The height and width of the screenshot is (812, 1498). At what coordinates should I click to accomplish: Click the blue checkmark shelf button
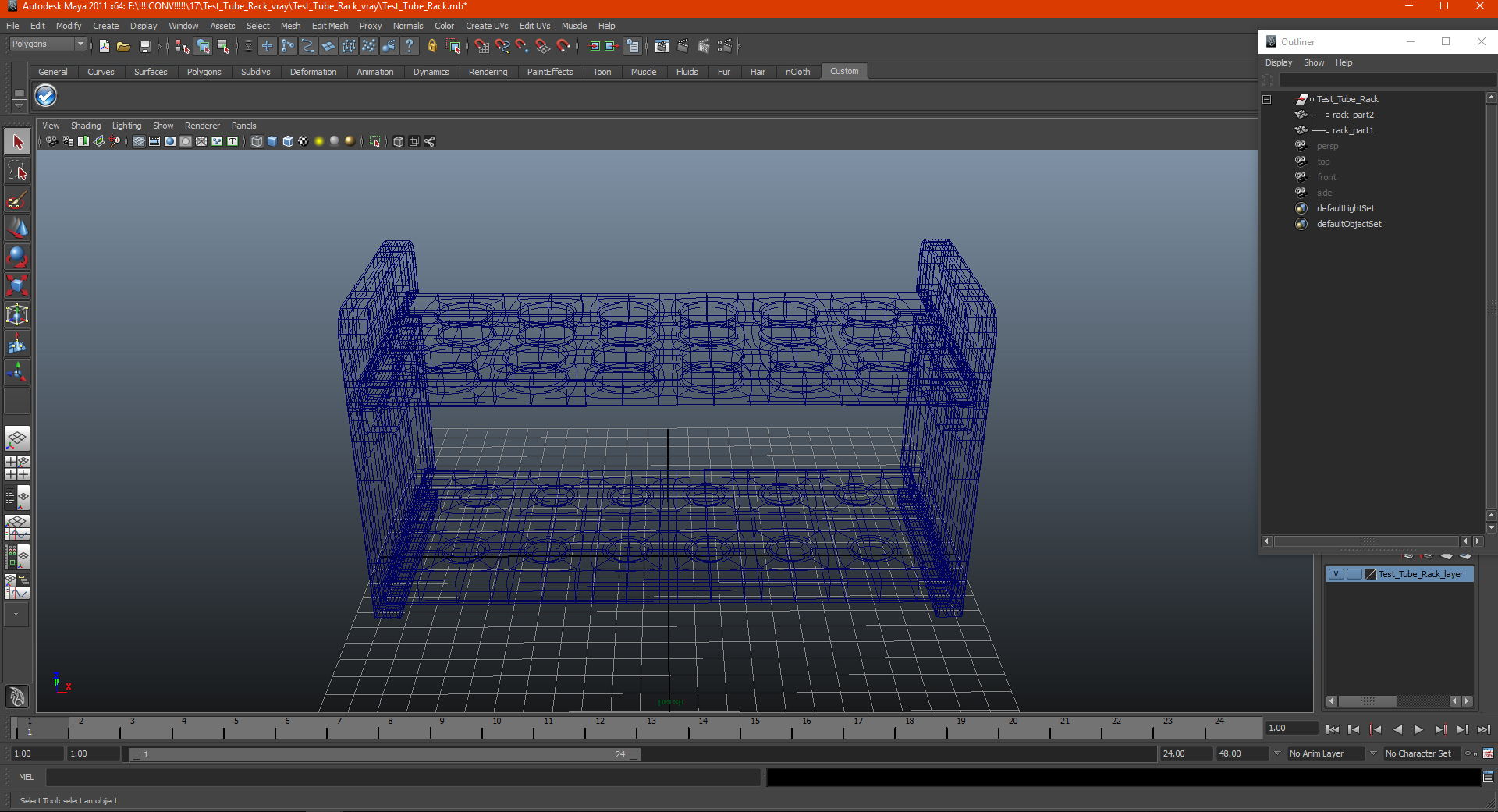click(x=46, y=96)
